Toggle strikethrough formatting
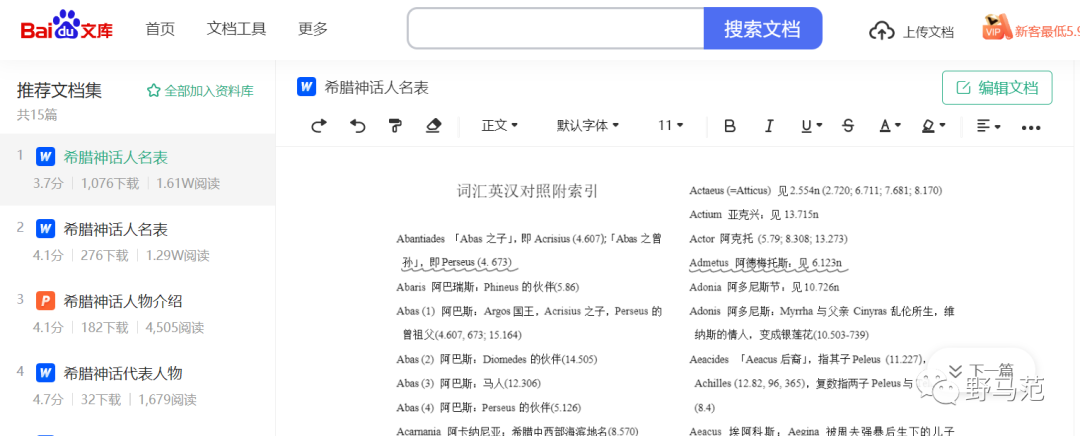 point(848,126)
